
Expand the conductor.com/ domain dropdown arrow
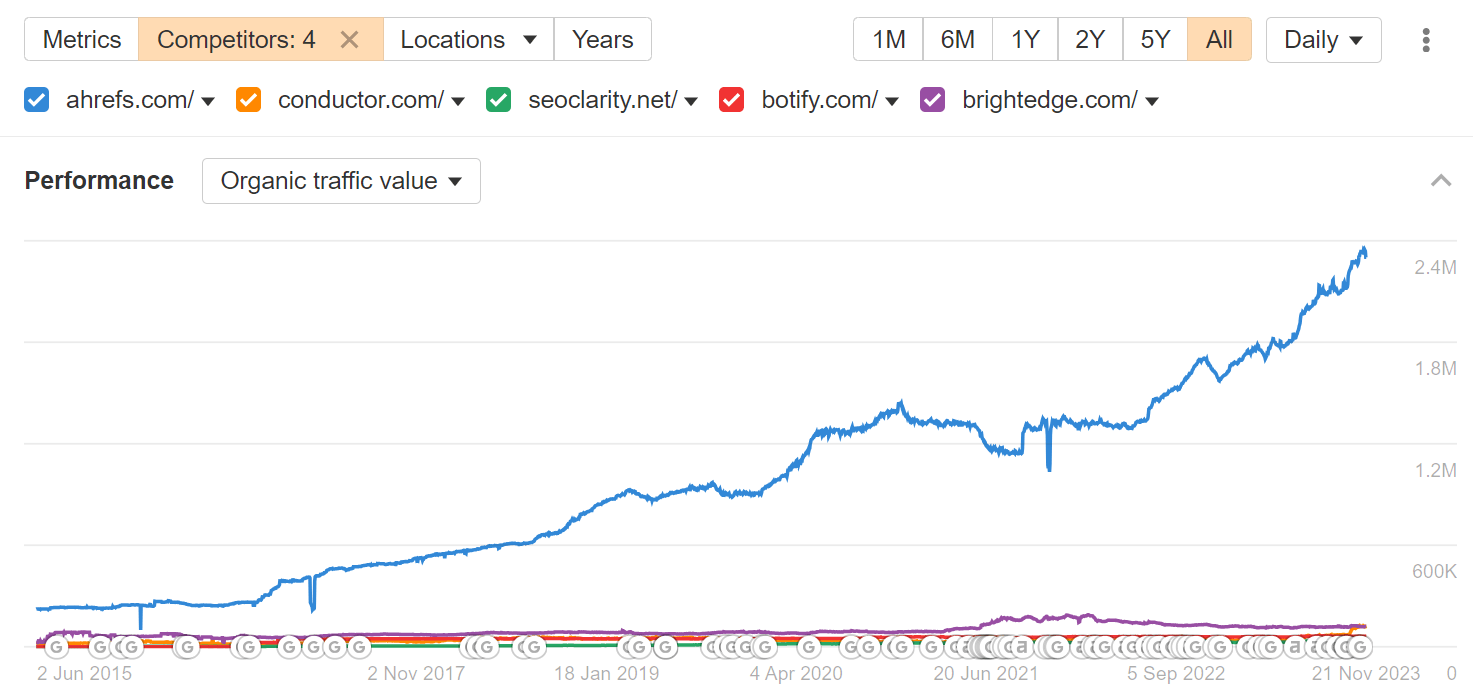tap(457, 101)
